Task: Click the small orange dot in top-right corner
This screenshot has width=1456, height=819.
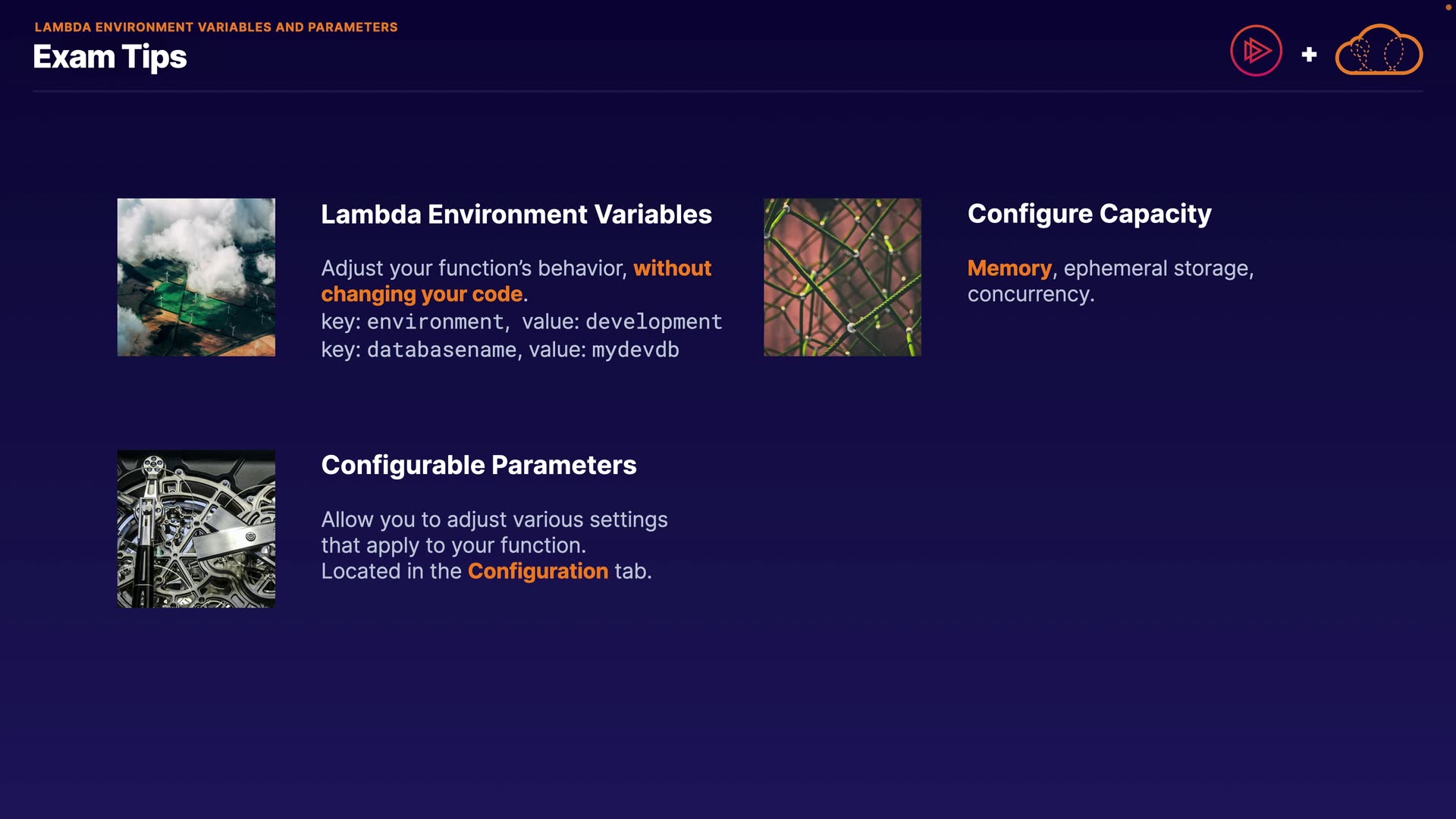Action: [x=1448, y=8]
